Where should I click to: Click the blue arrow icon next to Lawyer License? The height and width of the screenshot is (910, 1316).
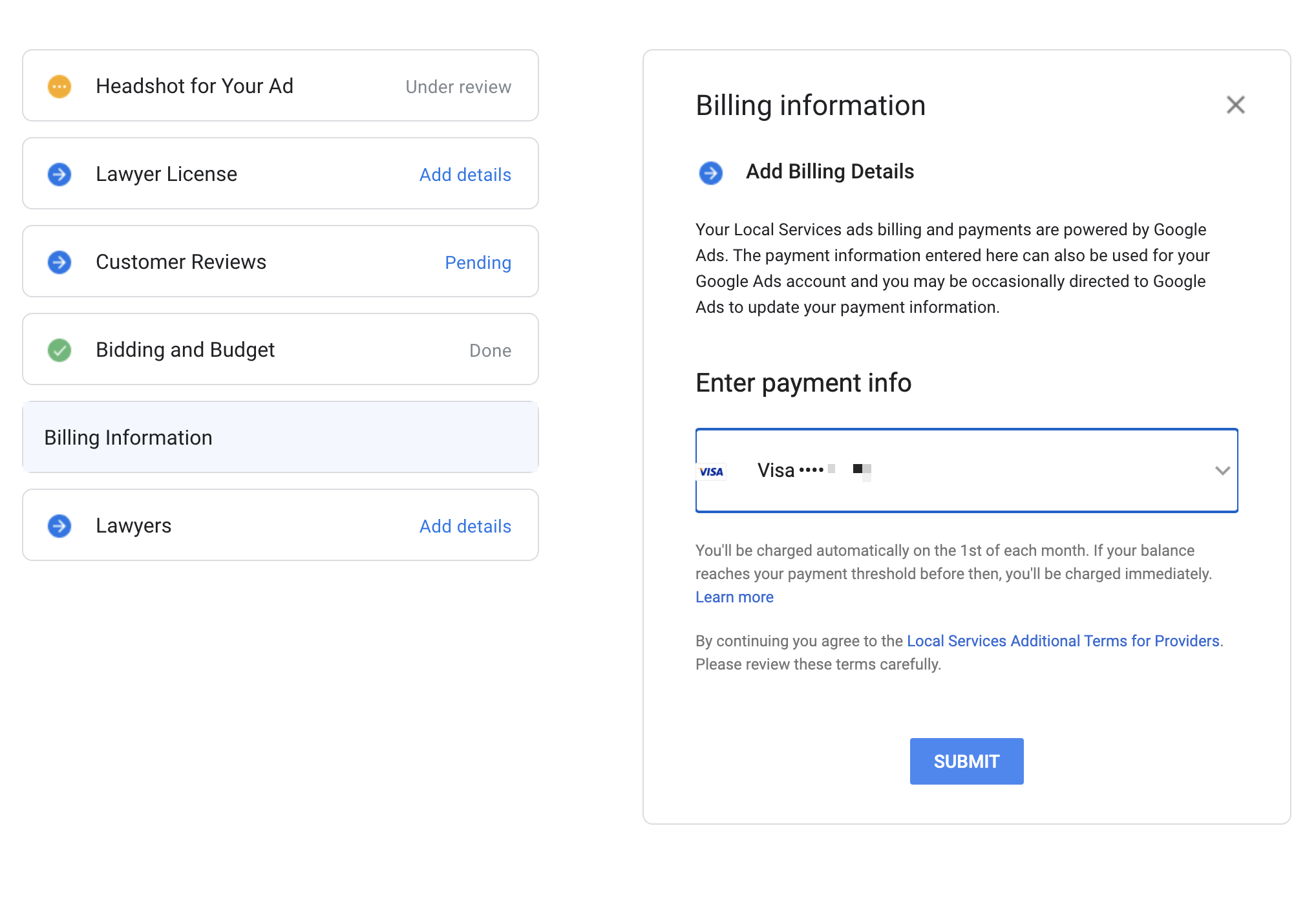pos(59,175)
